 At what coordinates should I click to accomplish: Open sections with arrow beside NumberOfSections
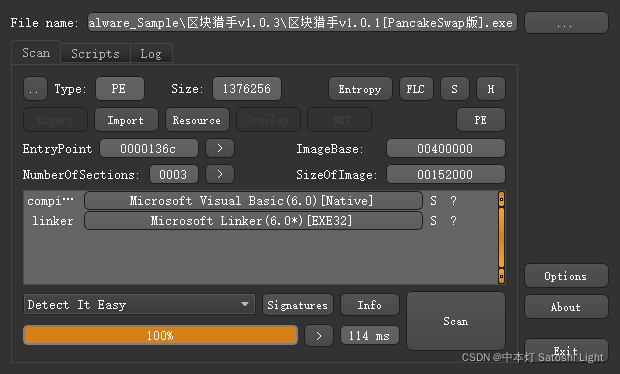tap(220, 174)
